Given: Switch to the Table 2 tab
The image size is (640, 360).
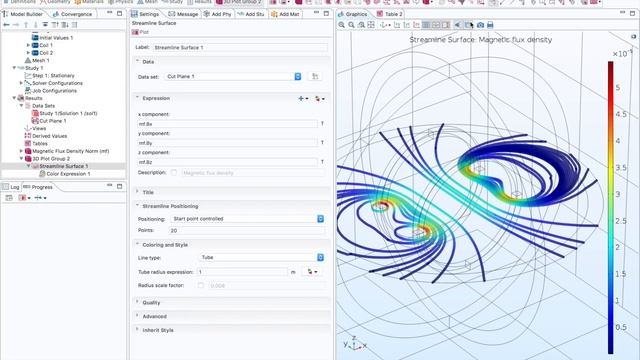Looking at the screenshot, I should [390, 14].
